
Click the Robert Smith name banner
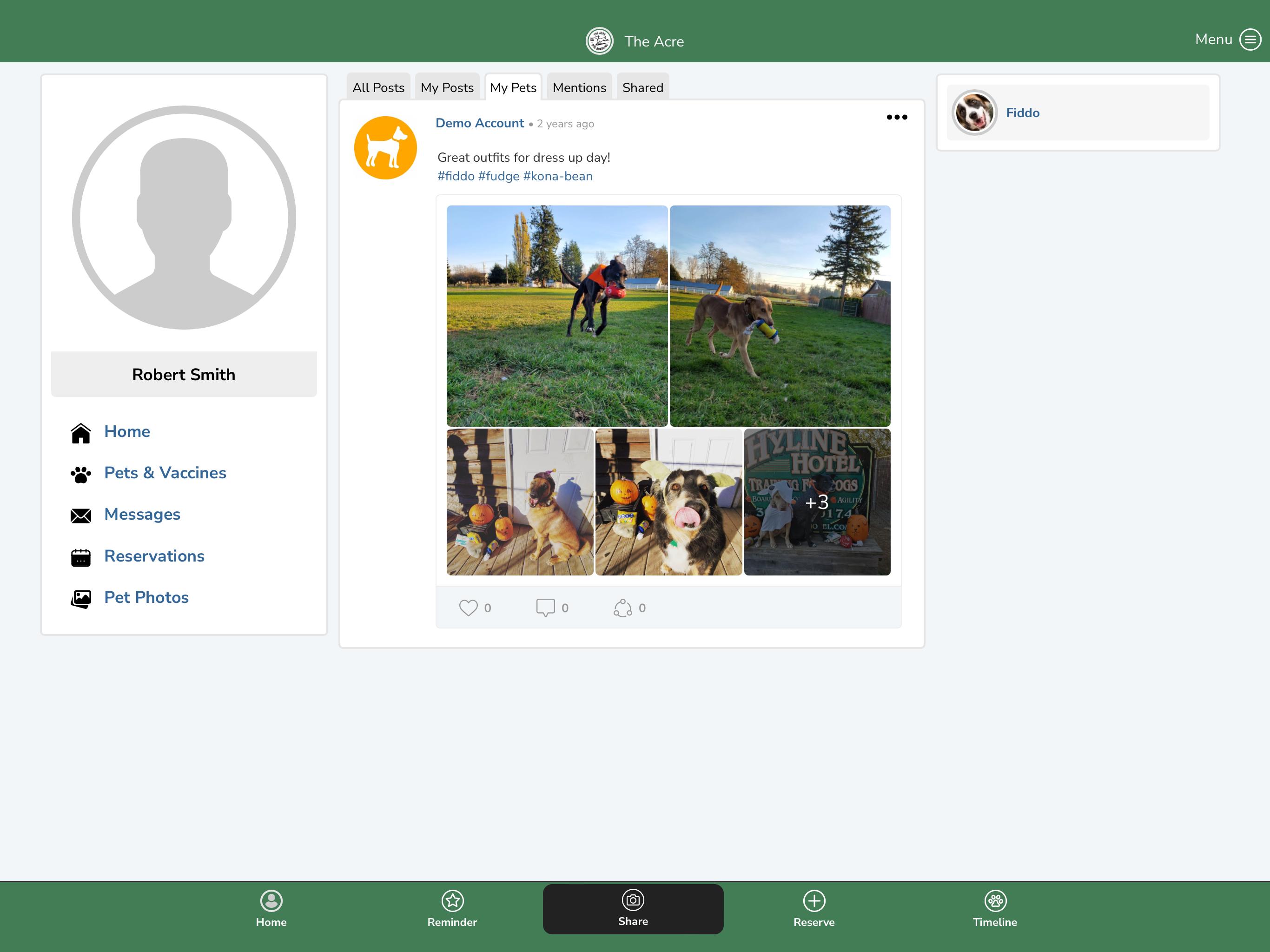pos(184,374)
